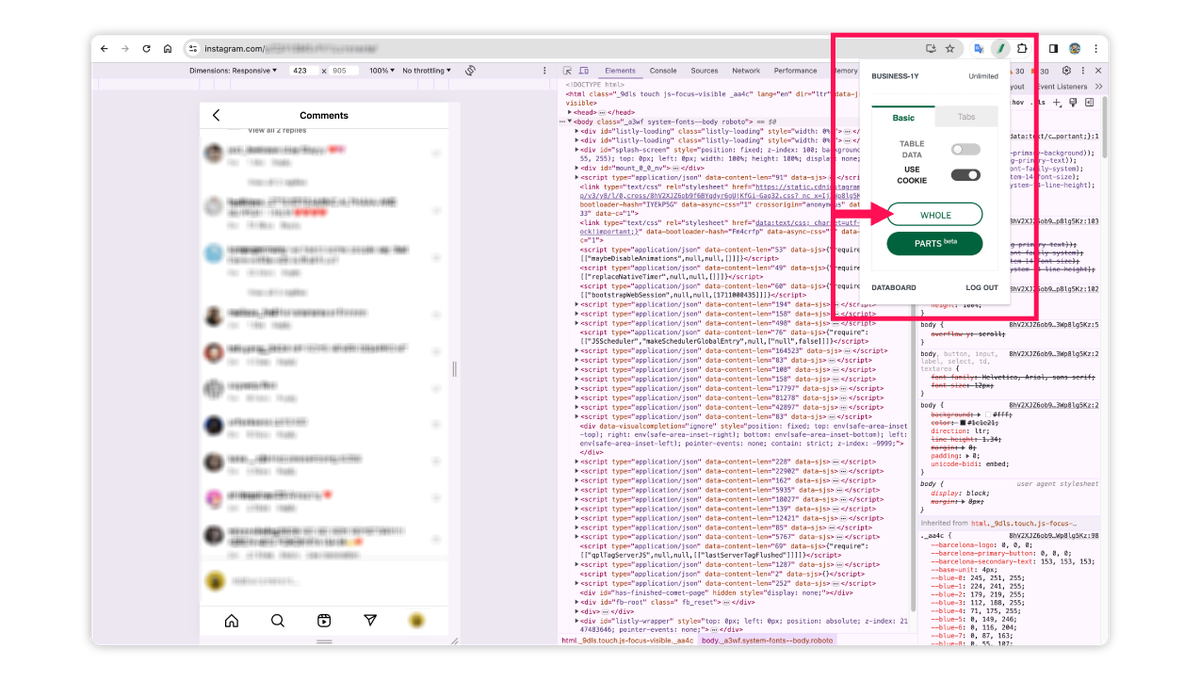Show more Styles pane tabs chevron
This screenshot has width=1200, height=681.
click(x=1098, y=87)
